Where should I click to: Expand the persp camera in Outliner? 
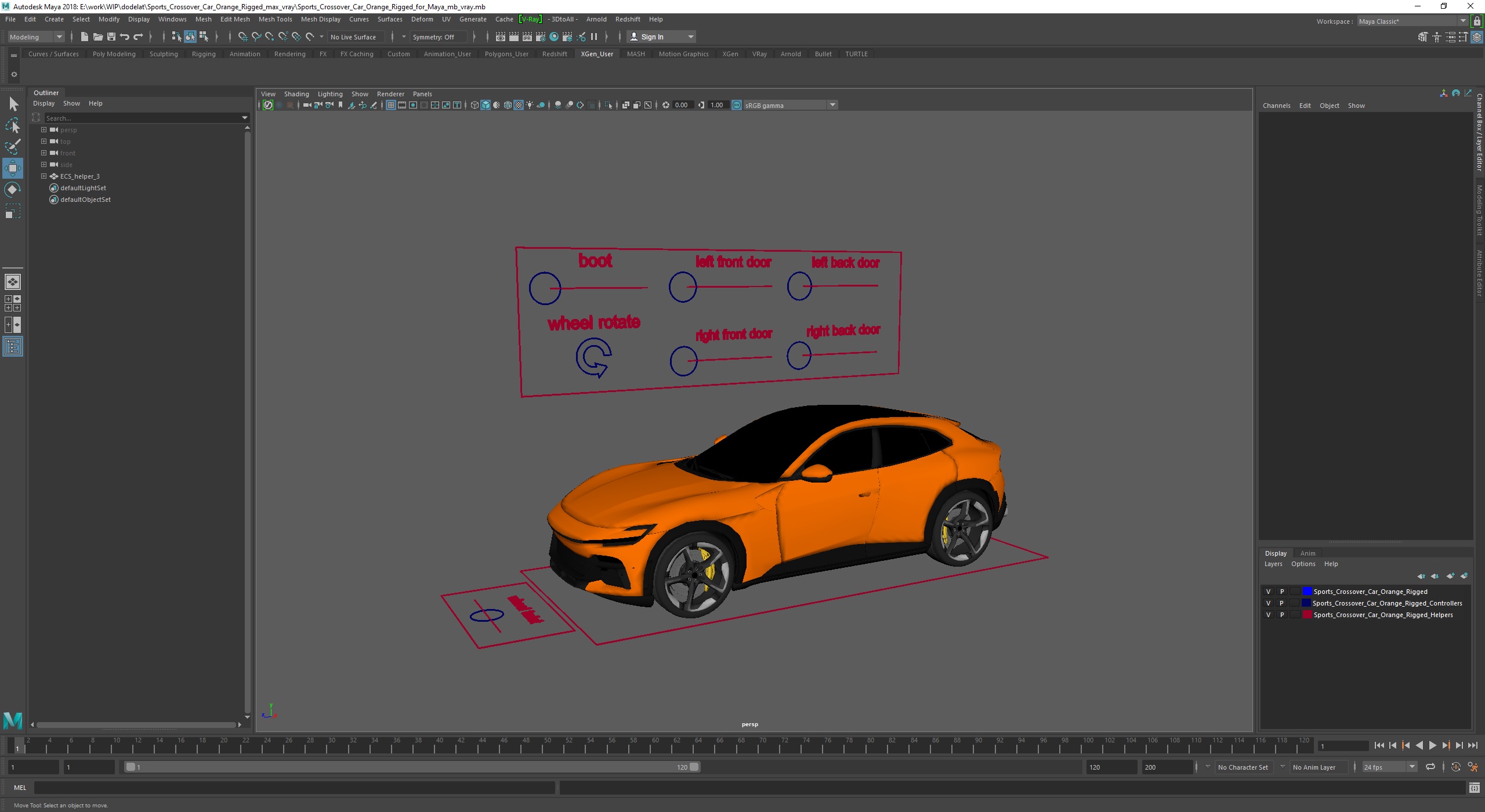[x=44, y=130]
